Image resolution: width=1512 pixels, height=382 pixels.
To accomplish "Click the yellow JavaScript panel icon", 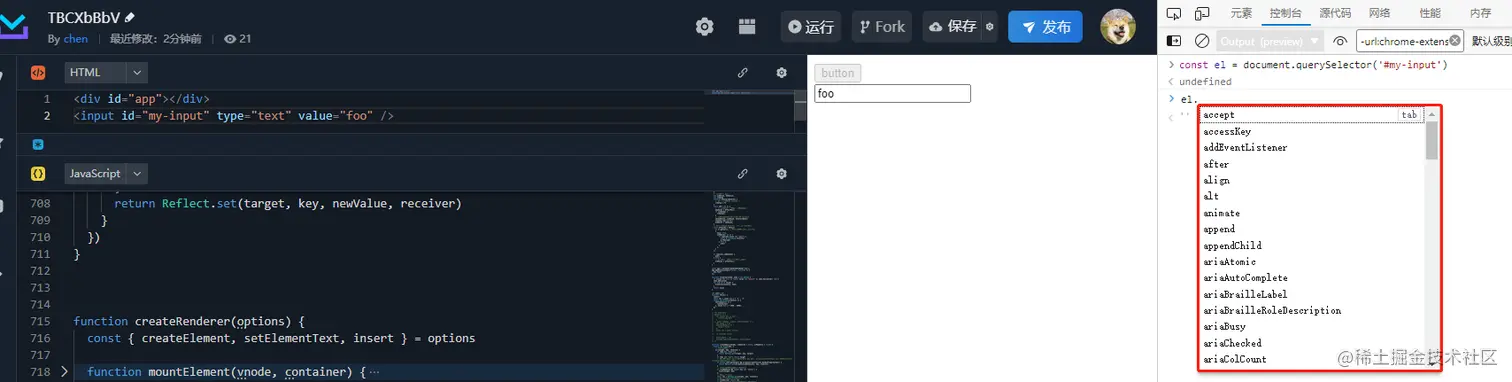I will pos(38,173).
